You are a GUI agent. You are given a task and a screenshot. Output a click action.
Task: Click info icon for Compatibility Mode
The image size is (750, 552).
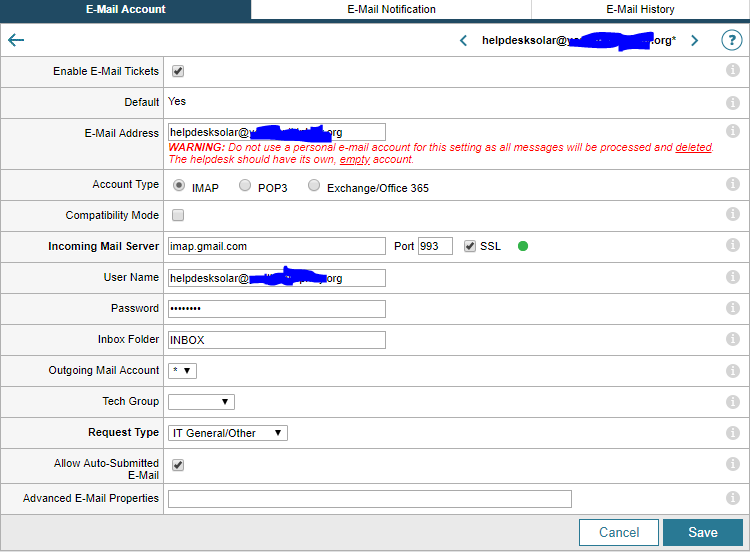(x=733, y=214)
